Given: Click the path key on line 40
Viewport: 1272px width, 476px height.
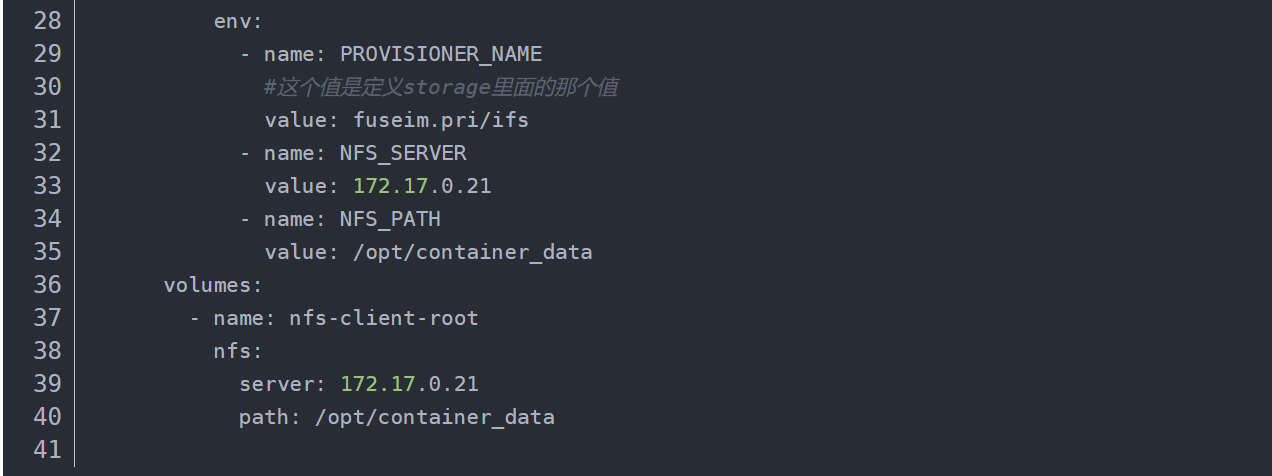Looking at the screenshot, I should [264, 417].
